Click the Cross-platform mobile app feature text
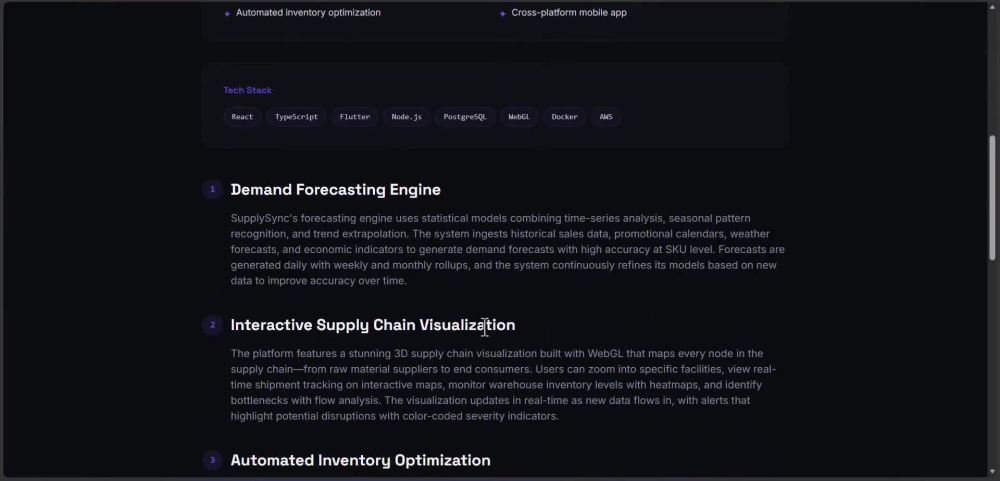 [x=569, y=13]
